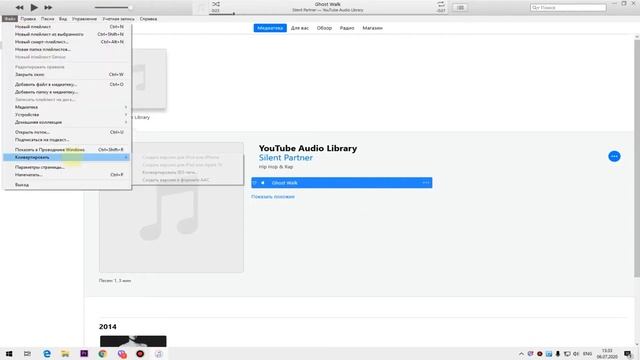Expand the Устройства submenu
The width and height of the screenshot is (640, 360).
coord(67,115)
